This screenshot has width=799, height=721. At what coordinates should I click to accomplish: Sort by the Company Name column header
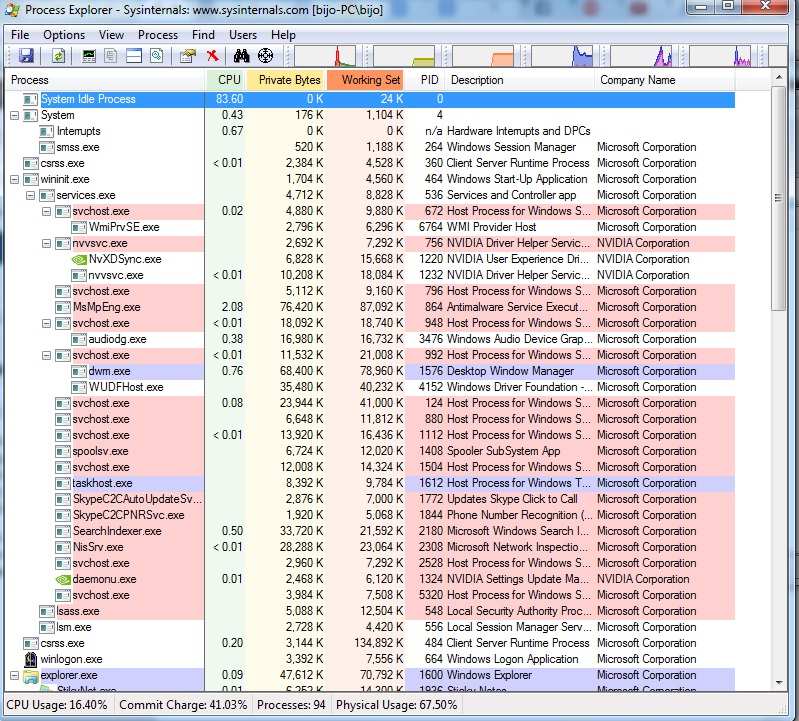pos(665,80)
